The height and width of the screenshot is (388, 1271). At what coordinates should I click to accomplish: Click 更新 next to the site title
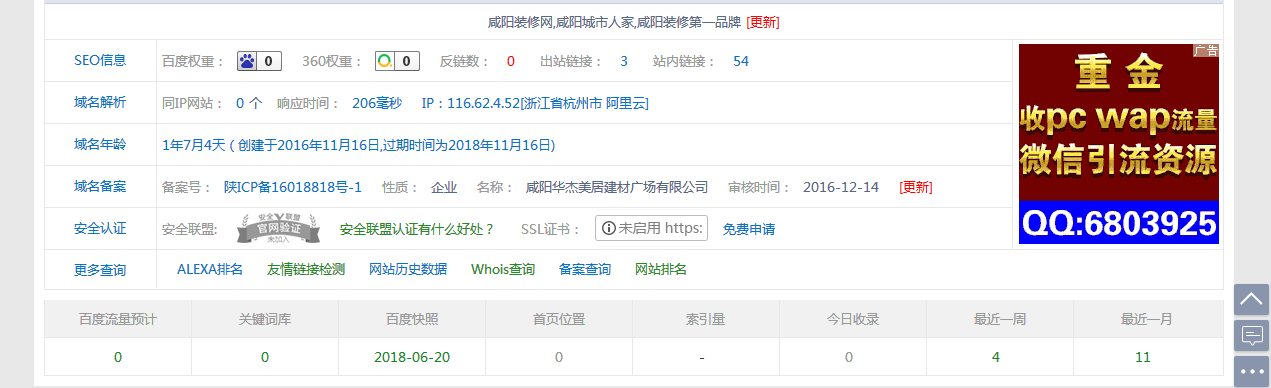(763, 22)
